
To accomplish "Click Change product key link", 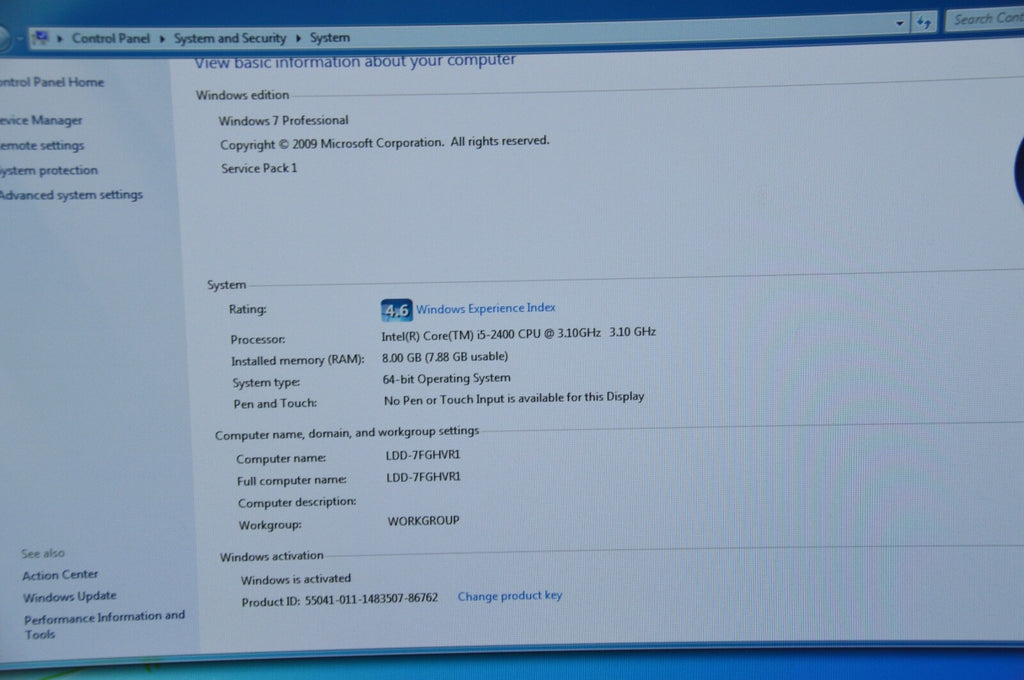I will click(x=509, y=596).
